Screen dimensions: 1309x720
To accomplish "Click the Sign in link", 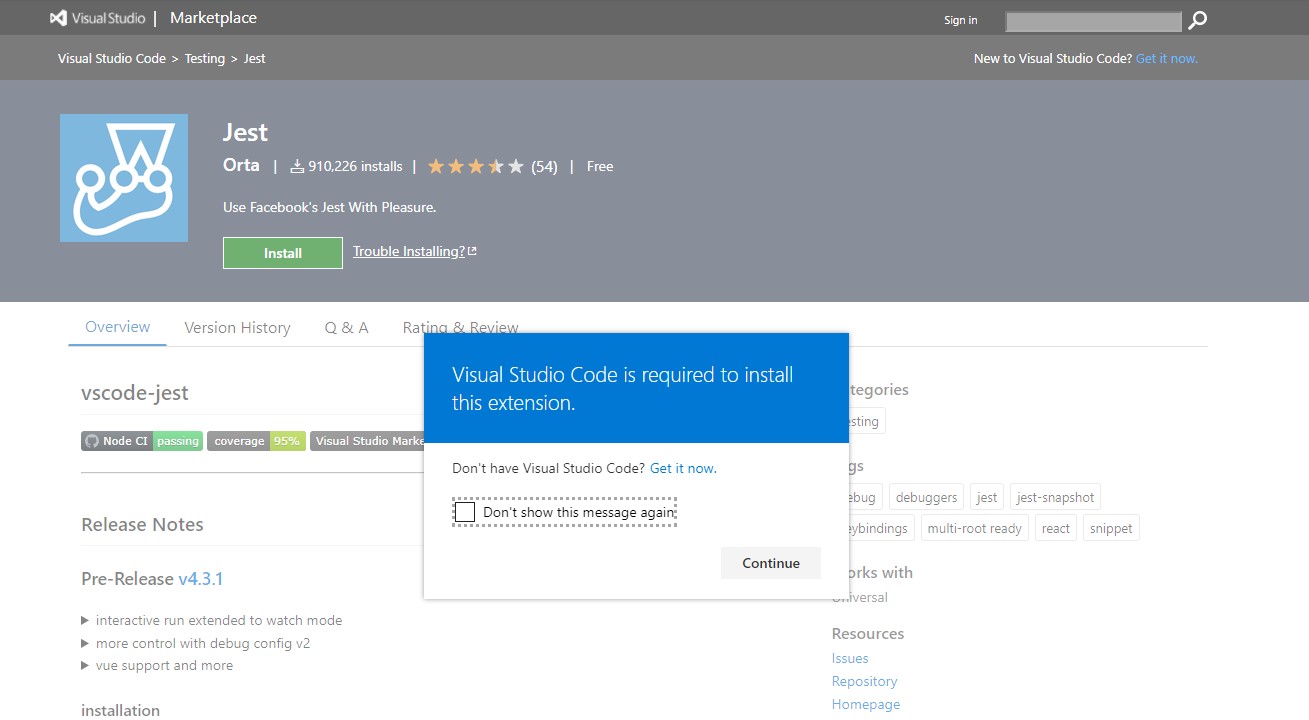I will coord(961,20).
